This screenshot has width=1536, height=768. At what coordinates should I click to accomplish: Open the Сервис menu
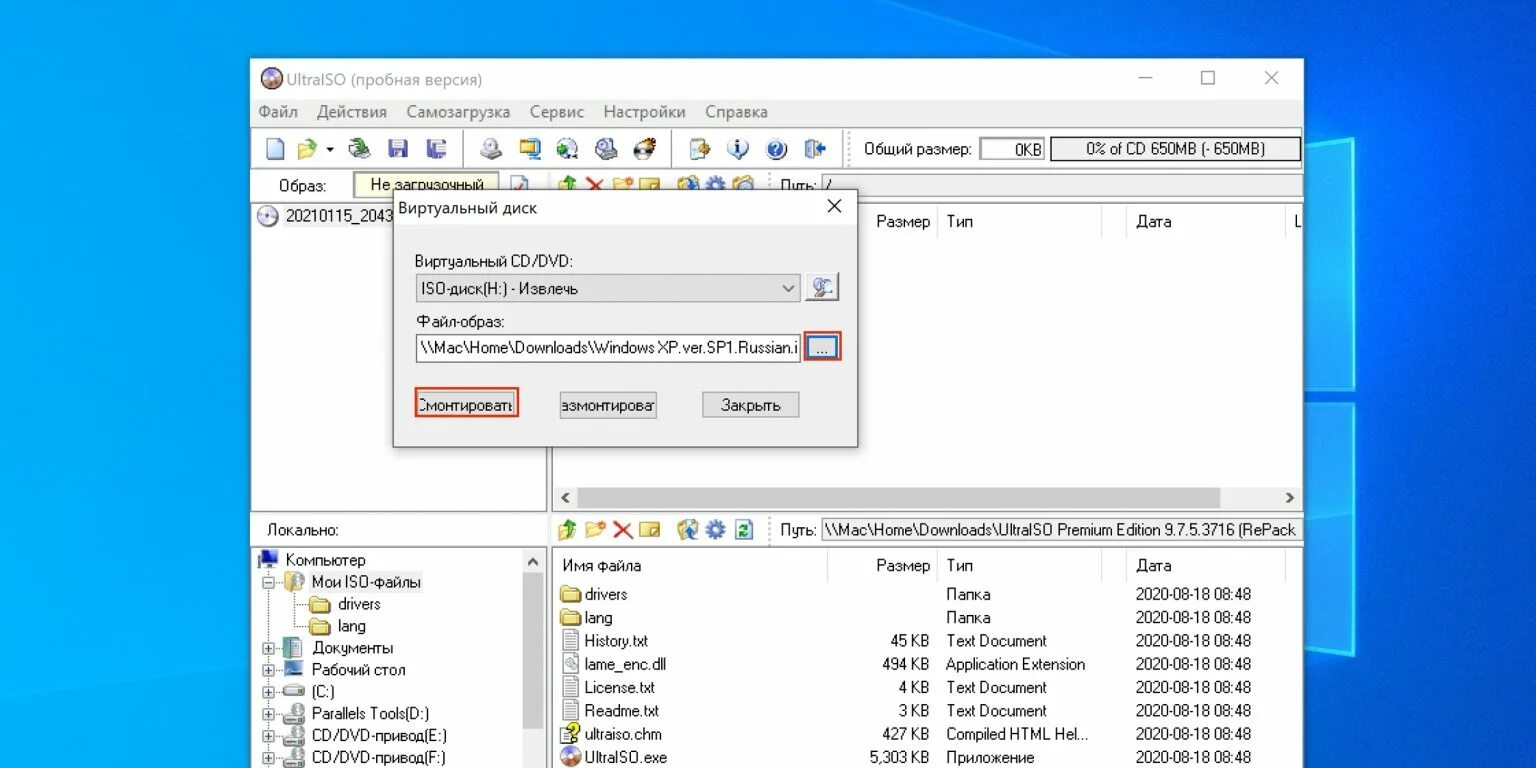tap(557, 112)
